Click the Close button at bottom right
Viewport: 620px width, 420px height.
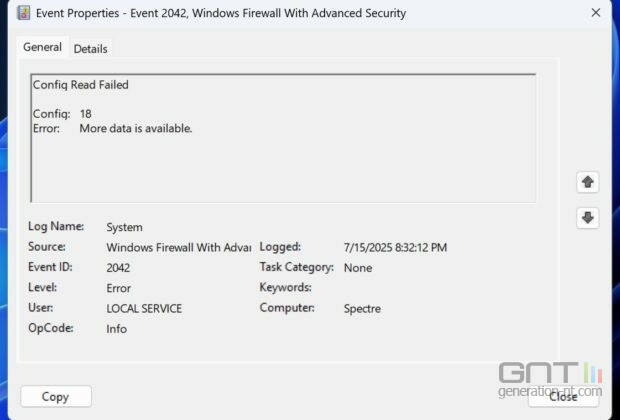coord(563,397)
